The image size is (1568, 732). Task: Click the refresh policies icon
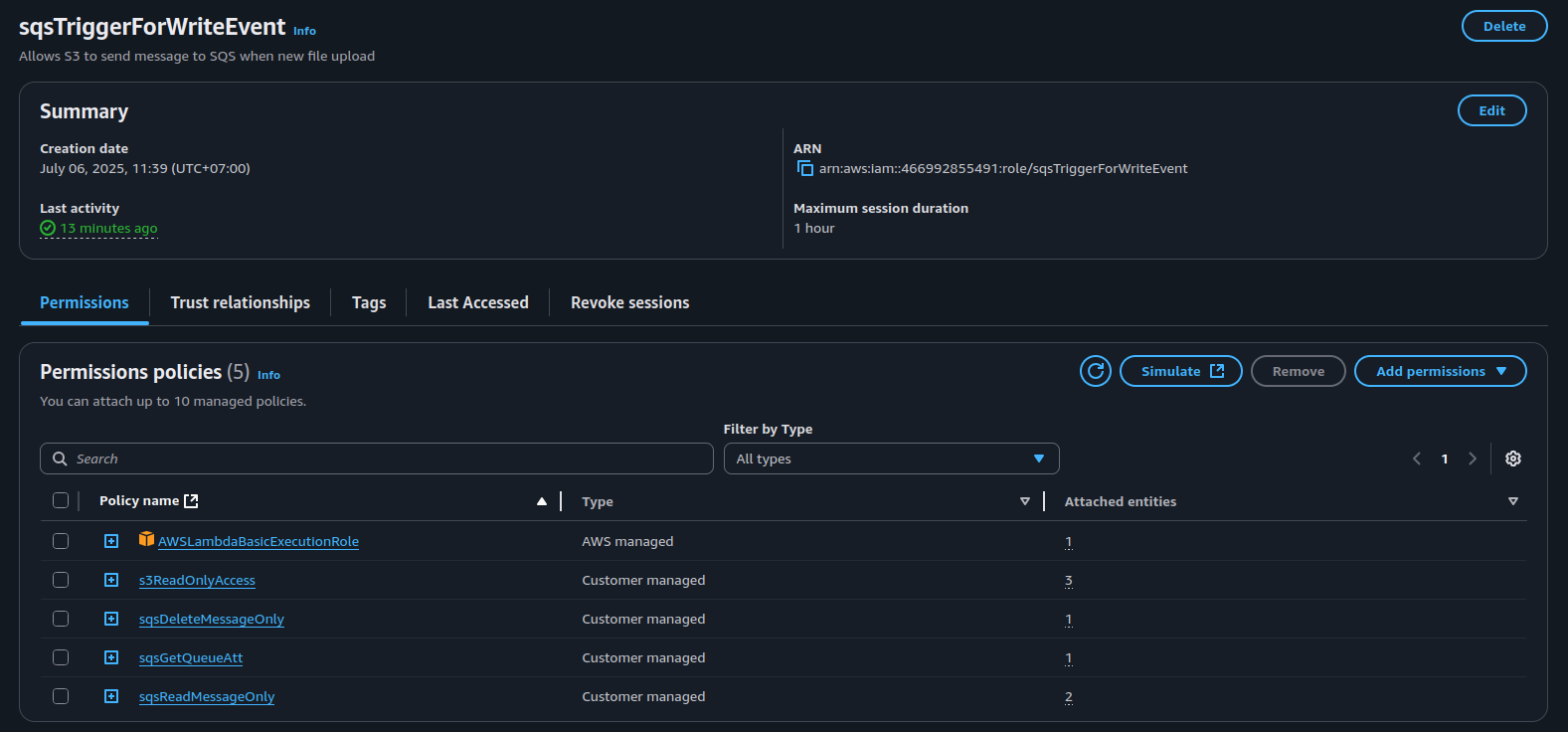point(1095,371)
